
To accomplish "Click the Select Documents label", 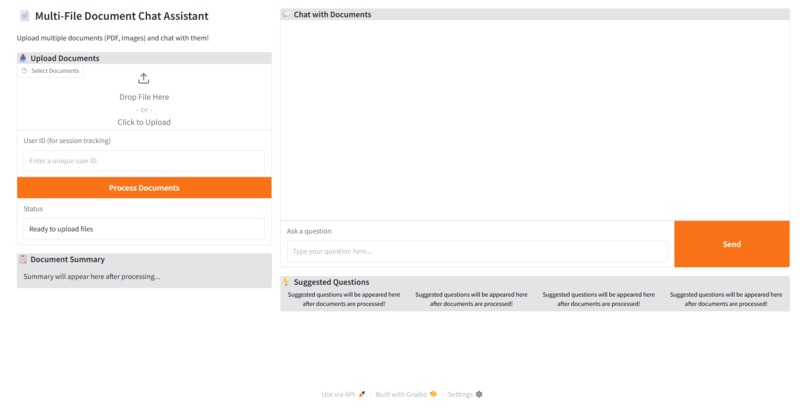I will [x=50, y=71].
